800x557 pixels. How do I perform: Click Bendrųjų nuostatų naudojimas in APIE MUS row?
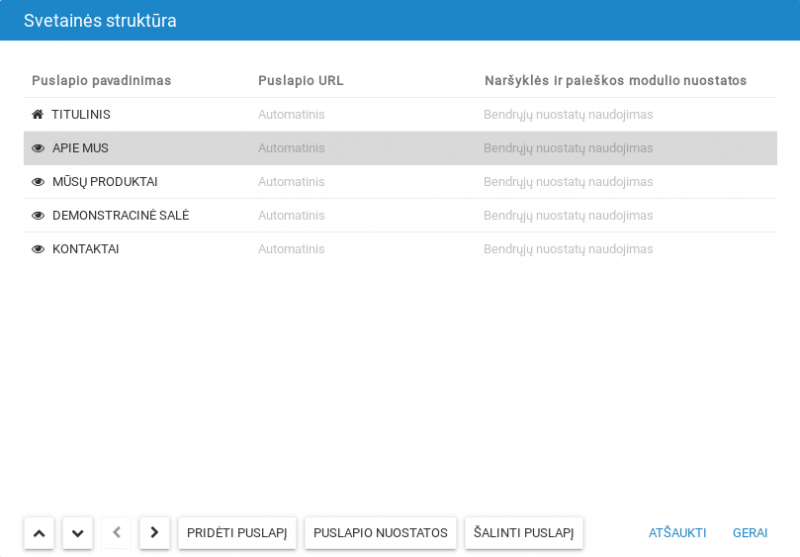(x=568, y=148)
